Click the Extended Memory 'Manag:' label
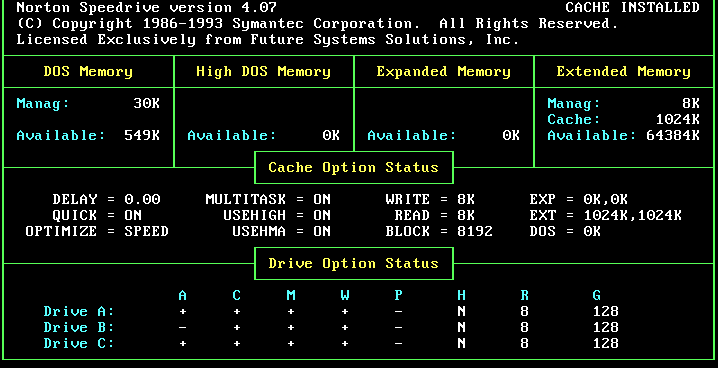This screenshot has height=368, width=718. coord(574,103)
